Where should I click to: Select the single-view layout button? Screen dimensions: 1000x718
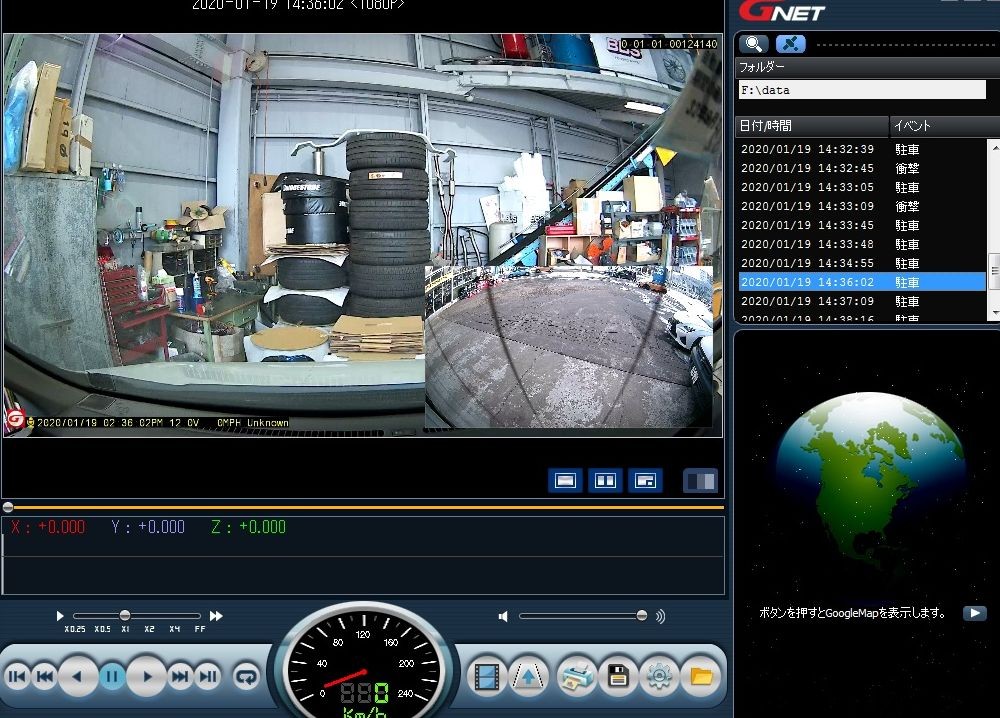[566, 480]
